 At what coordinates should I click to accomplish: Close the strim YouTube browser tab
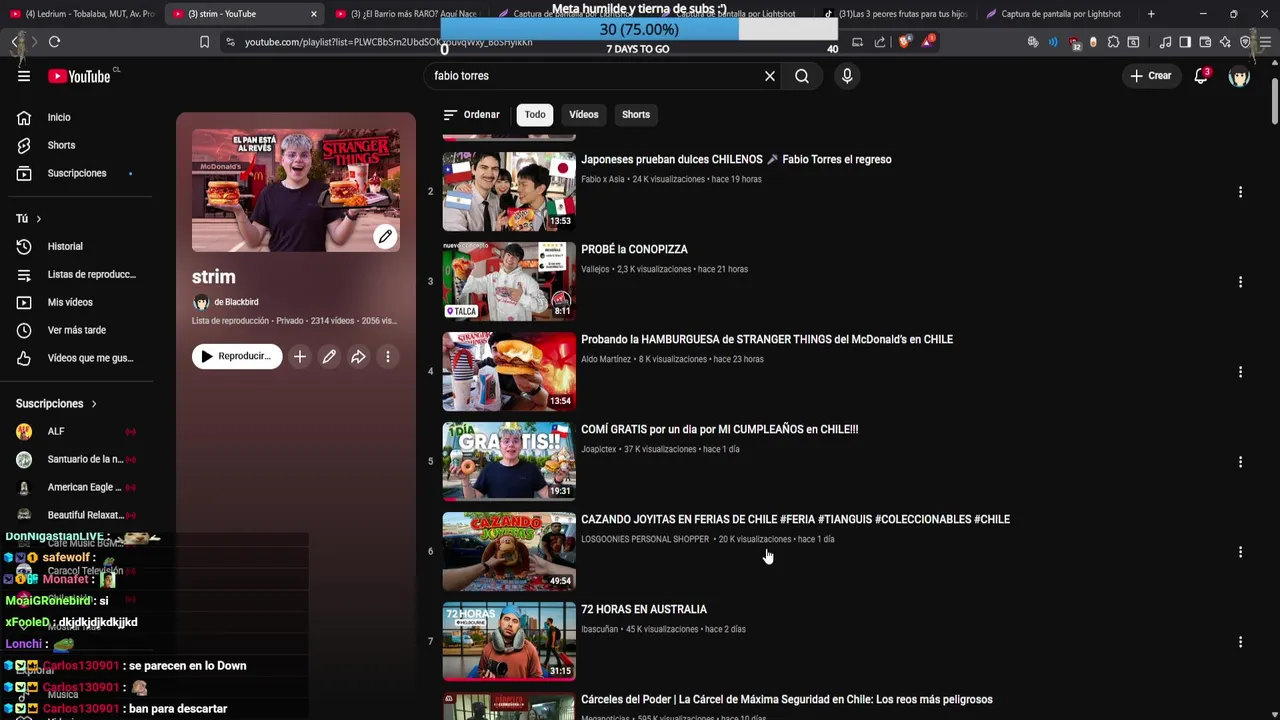[x=314, y=14]
